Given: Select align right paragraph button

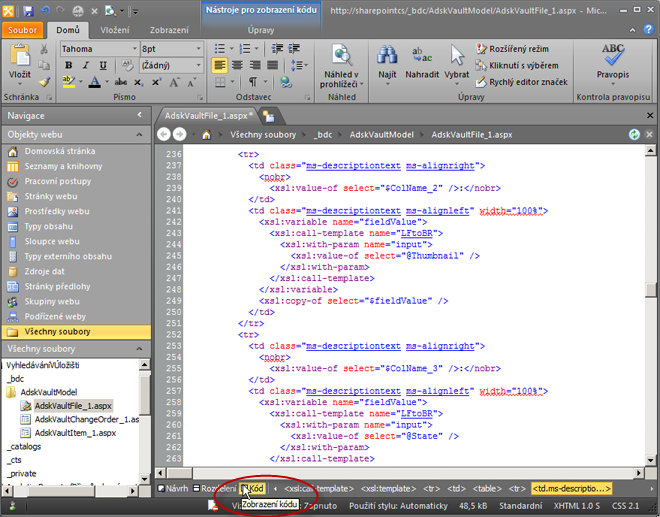Looking at the screenshot, I should [255, 65].
